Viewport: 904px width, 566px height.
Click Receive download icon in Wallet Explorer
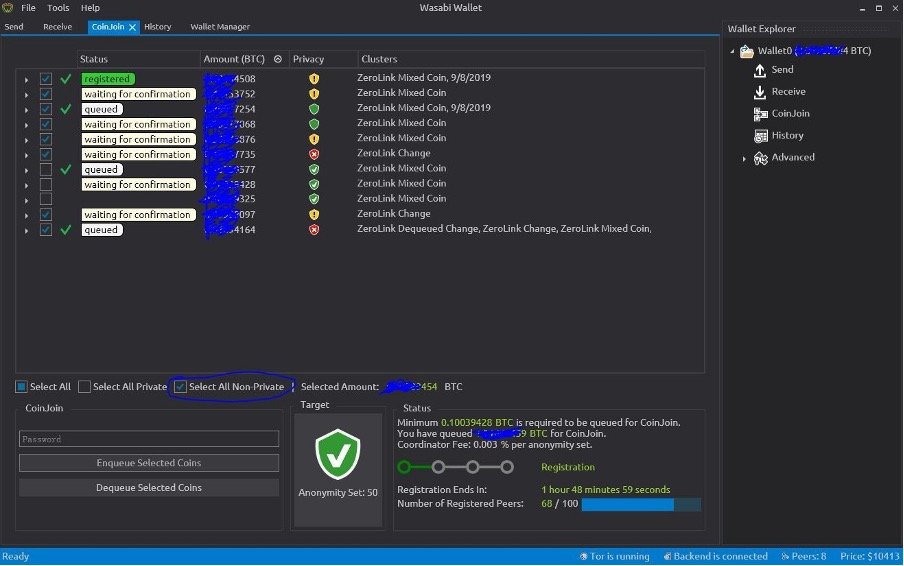(x=760, y=92)
